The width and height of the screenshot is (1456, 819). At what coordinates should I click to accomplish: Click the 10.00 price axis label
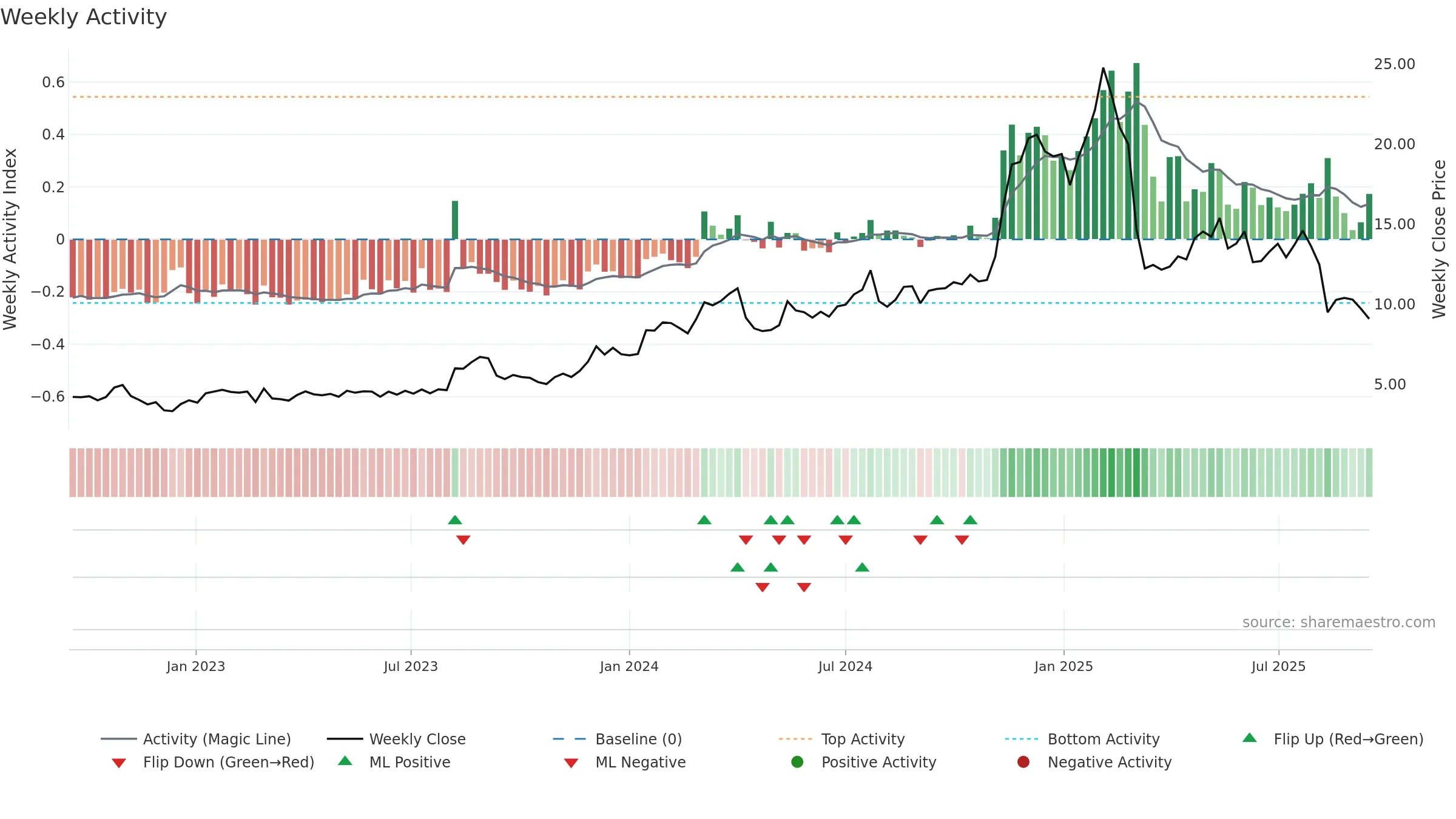(1395, 305)
